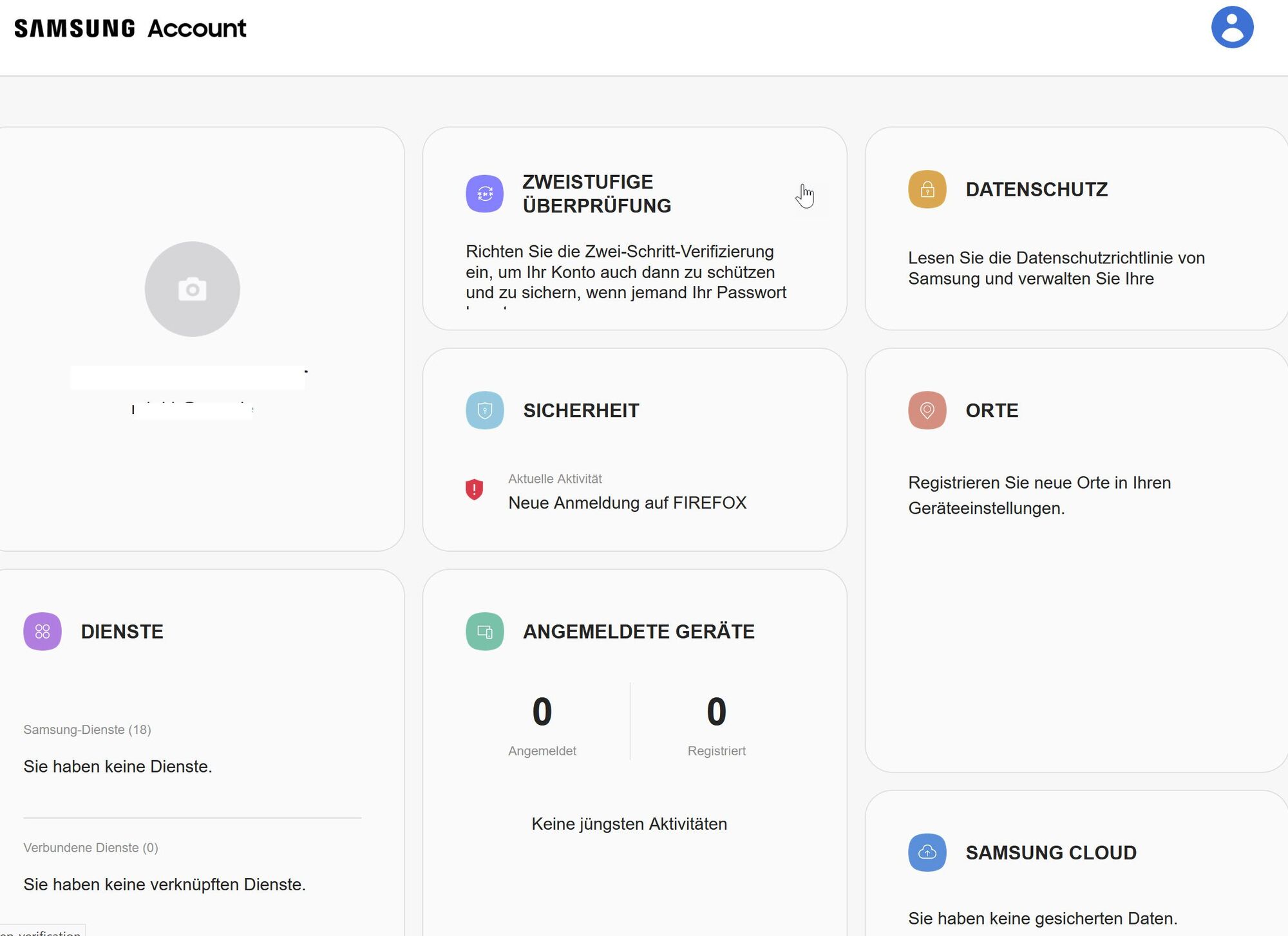Open Zweistufige Überprüfung heading
Viewport: 1288px width, 936px height.
(596, 194)
